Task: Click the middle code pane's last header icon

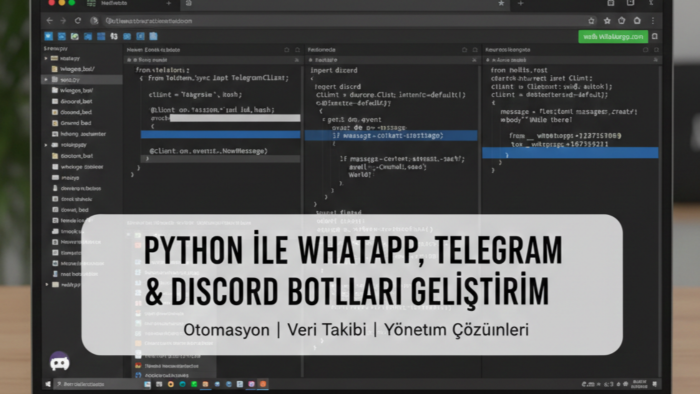Action: (x=475, y=50)
